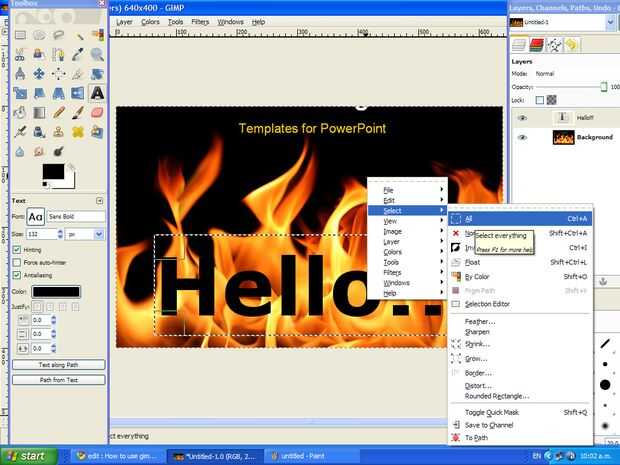Click the Path from Text button
Image resolution: width=620 pixels, height=465 pixels.
59,380
